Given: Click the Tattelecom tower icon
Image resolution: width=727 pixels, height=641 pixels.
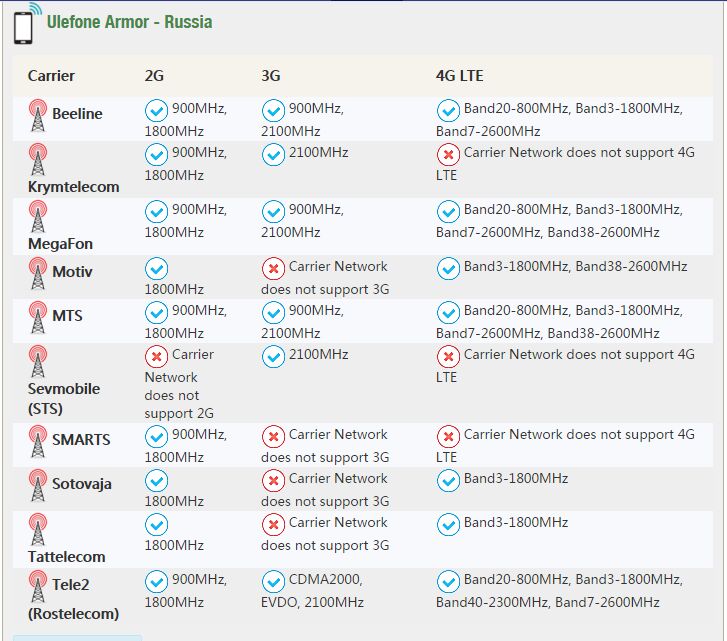Looking at the screenshot, I should 38,529.
